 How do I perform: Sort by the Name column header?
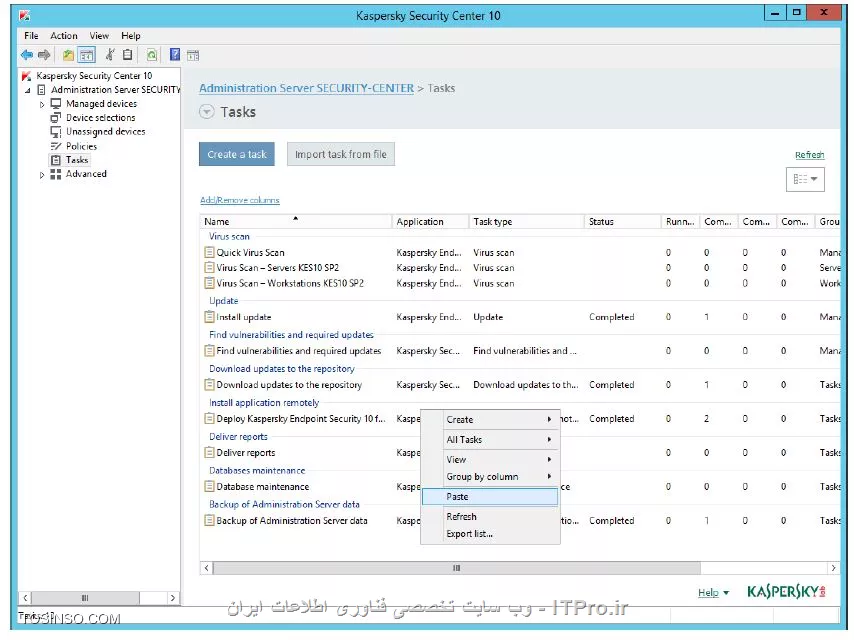pyautogui.click(x=296, y=222)
